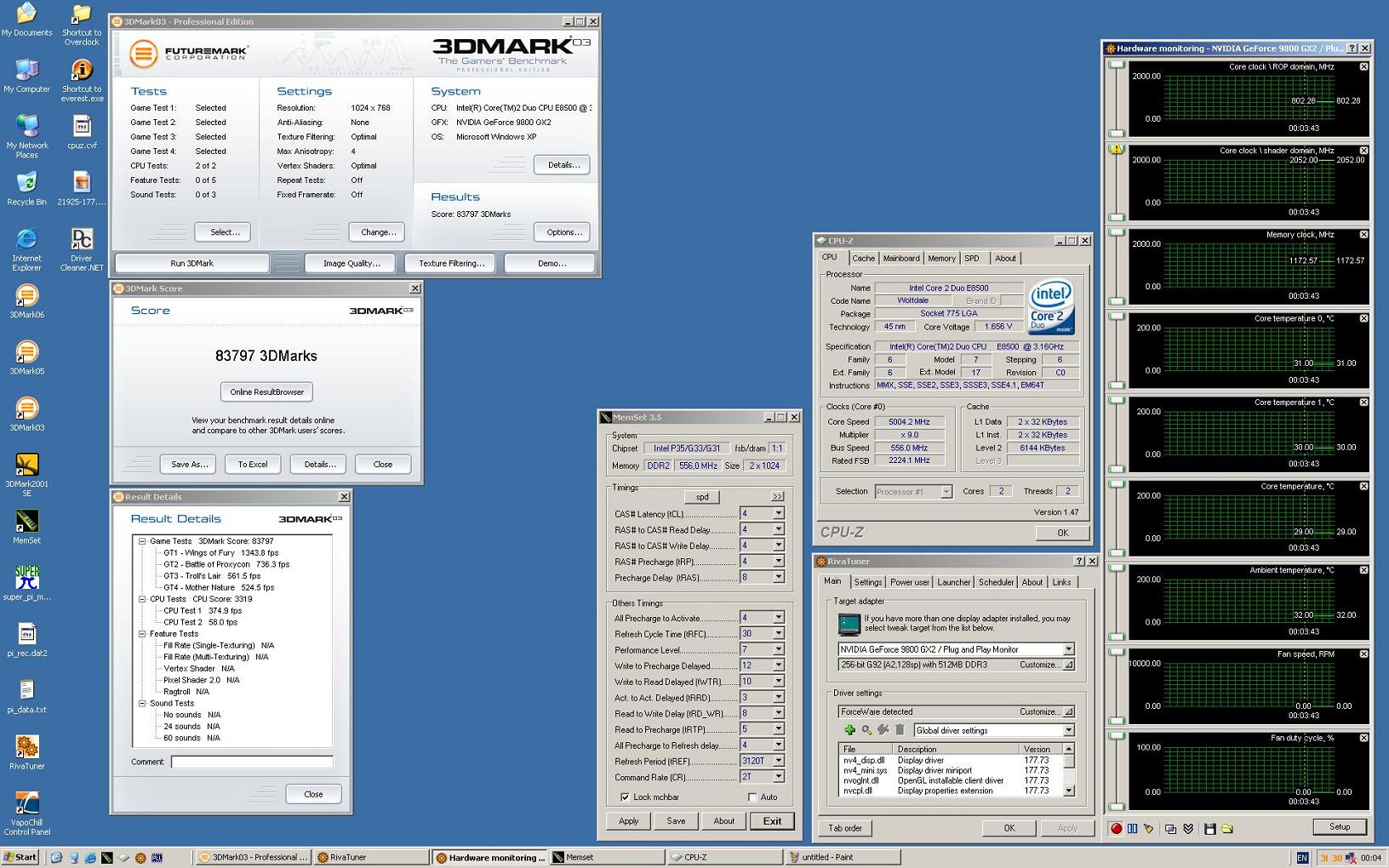Viewport: 1389px width, 868px height.
Task: Open the Power user tab in RivaTuner
Action: [x=909, y=582]
